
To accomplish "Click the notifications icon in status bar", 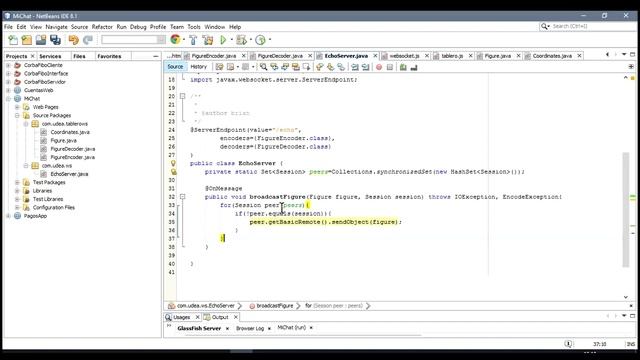I will pyautogui.click(x=568, y=344).
